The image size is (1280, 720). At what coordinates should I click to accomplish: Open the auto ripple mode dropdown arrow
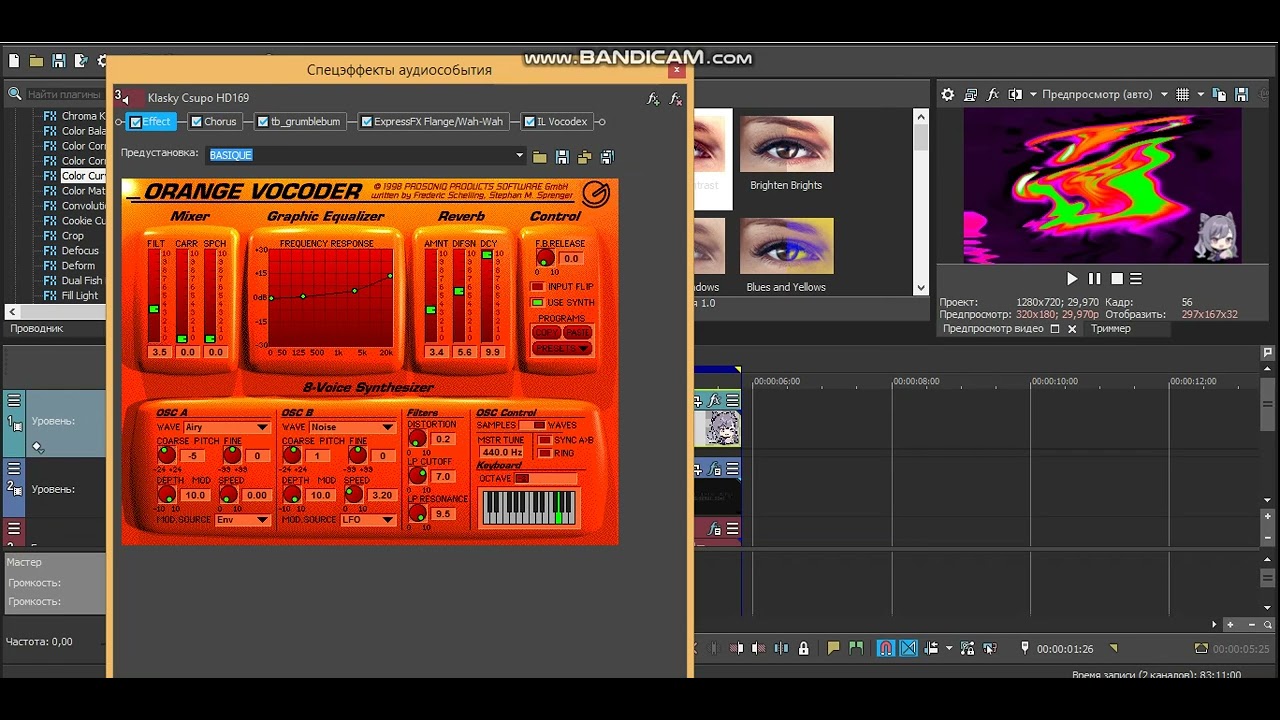coord(948,648)
